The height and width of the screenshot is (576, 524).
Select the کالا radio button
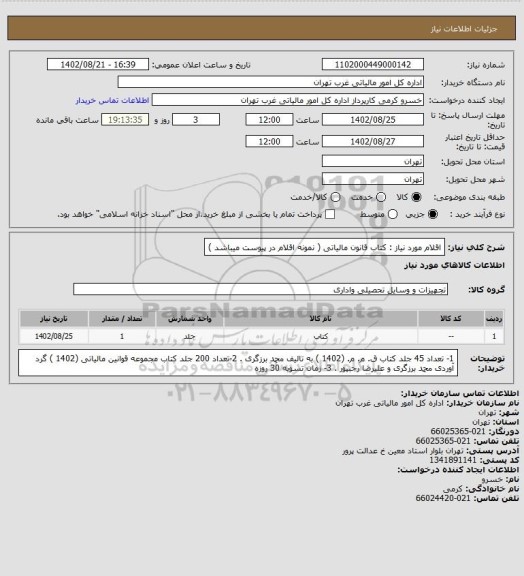[416, 197]
